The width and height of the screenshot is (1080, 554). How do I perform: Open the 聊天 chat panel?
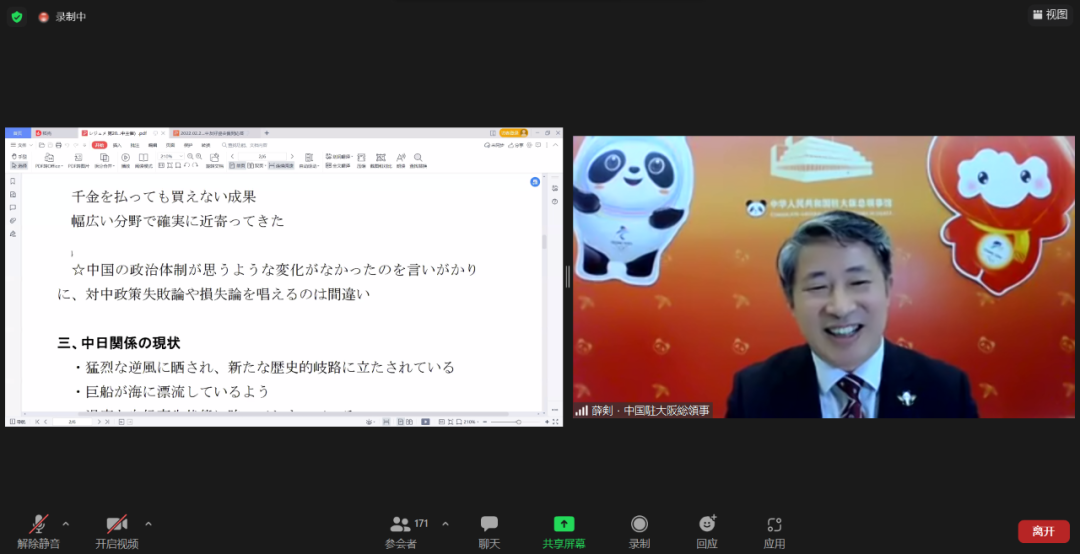tap(489, 531)
